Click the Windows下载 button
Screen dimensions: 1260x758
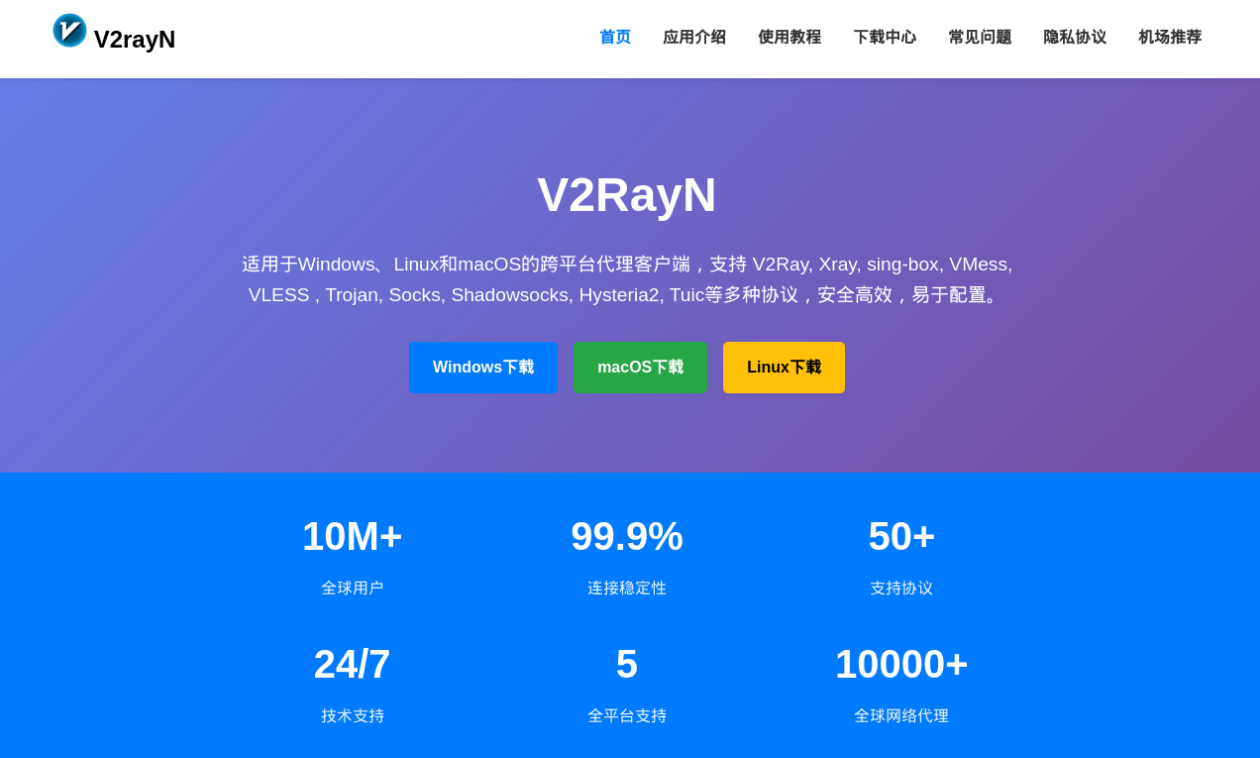tap(483, 367)
